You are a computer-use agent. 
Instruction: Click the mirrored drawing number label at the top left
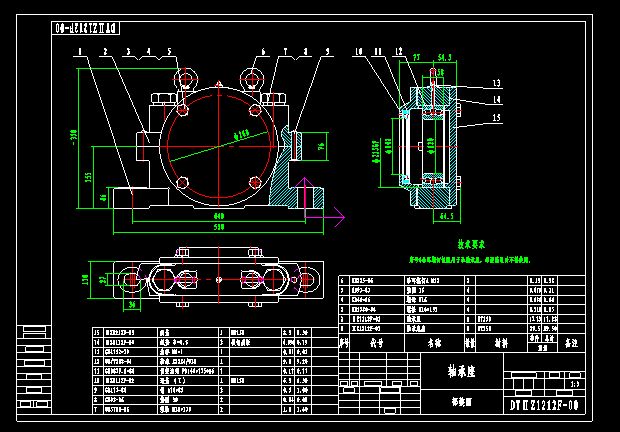[x=86, y=28]
